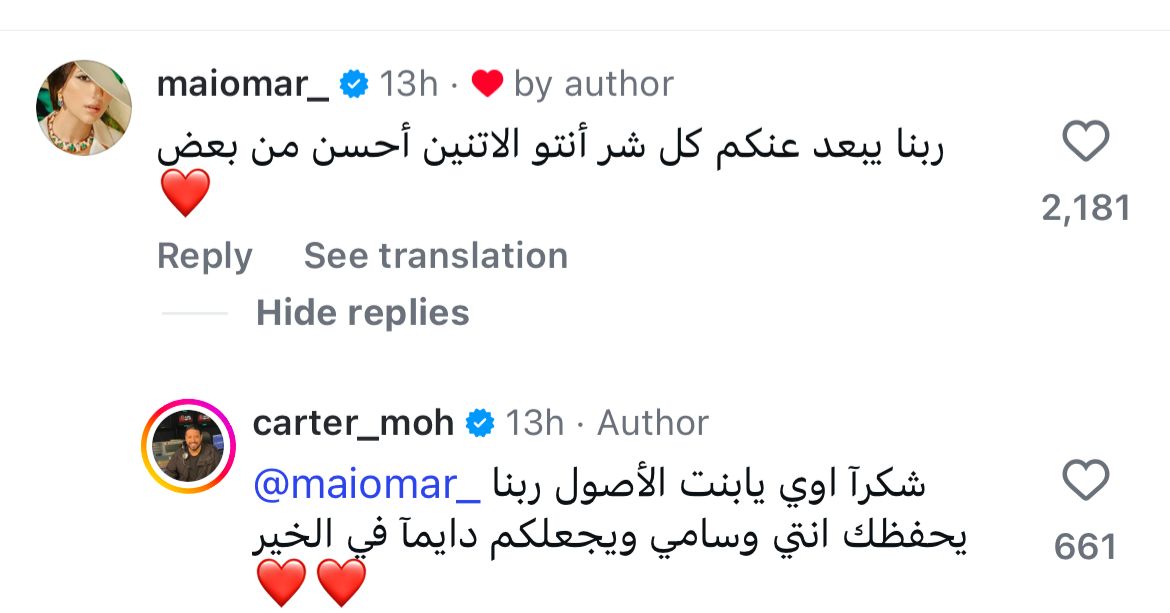The height and width of the screenshot is (613, 1170).
Task: Reply to maiomar_'s comment
Action: pyautogui.click(x=204, y=256)
